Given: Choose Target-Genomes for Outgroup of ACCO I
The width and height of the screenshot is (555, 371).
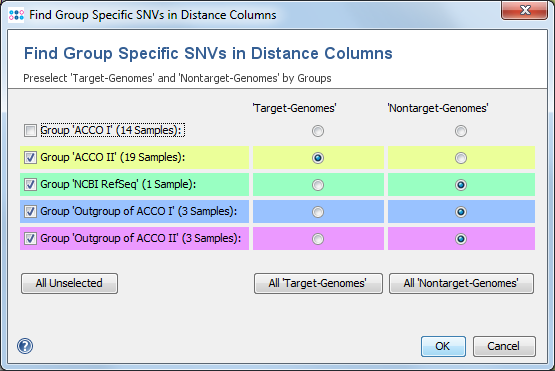Looking at the screenshot, I should (318, 212).
